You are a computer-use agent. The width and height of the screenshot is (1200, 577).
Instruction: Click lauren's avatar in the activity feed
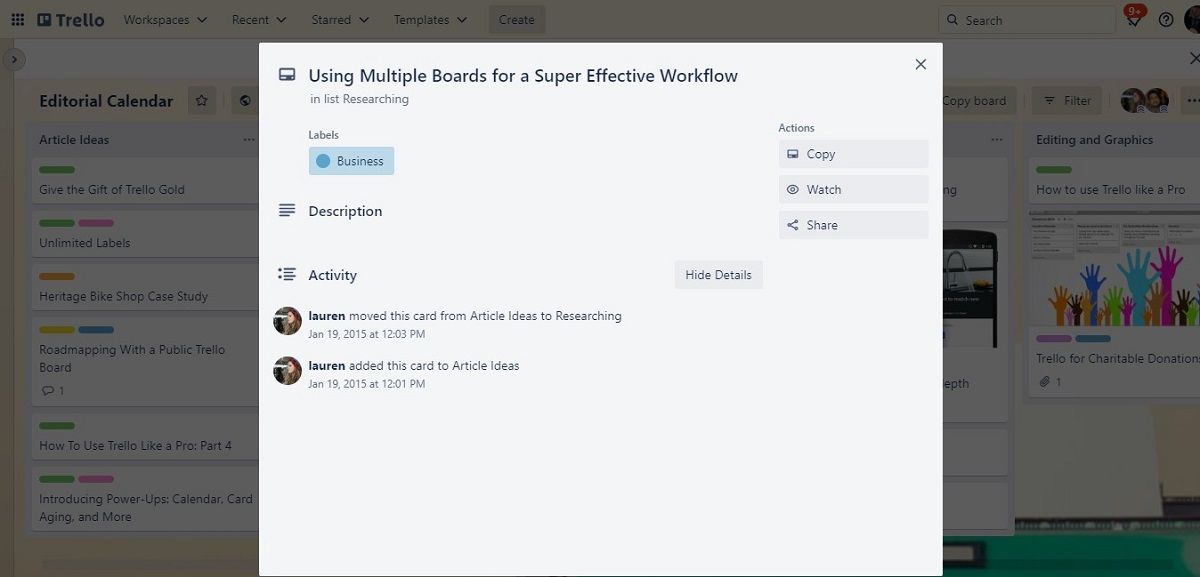(x=288, y=321)
